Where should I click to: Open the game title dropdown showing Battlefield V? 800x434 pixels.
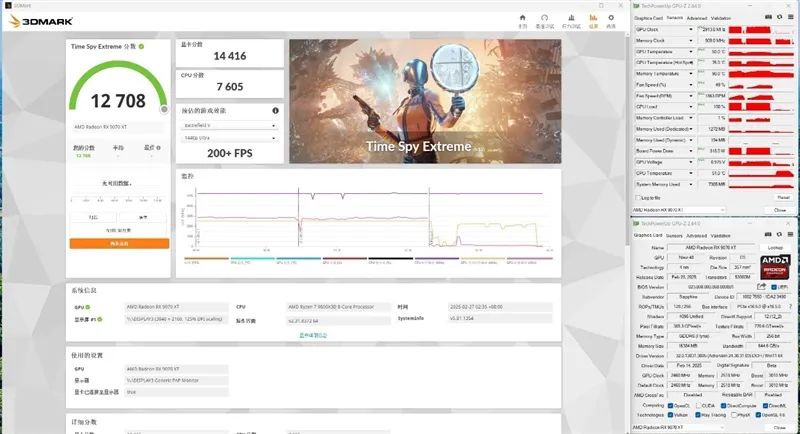click(x=230, y=125)
